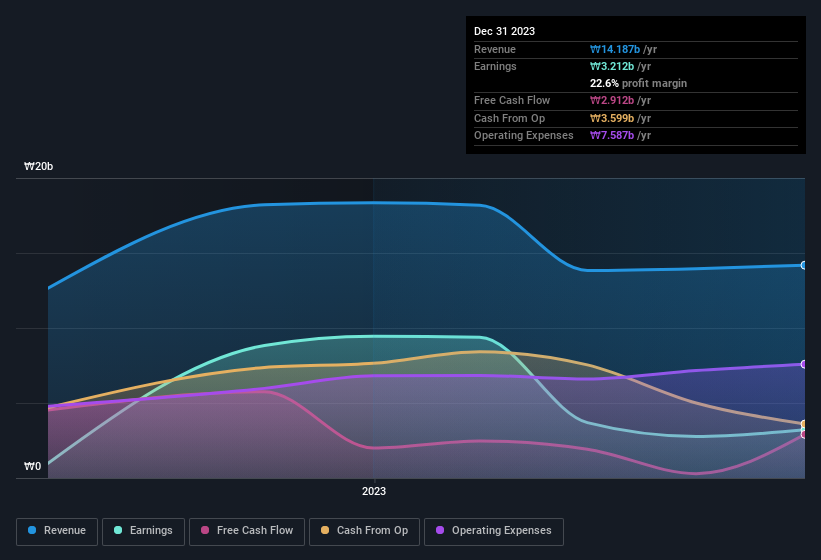Toggle the Earnings legend button
This screenshot has width=821, height=560.
point(143,531)
